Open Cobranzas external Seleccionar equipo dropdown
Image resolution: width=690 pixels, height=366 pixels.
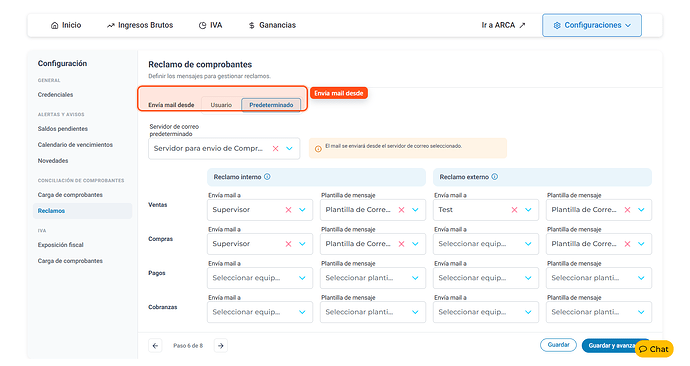click(x=486, y=312)
